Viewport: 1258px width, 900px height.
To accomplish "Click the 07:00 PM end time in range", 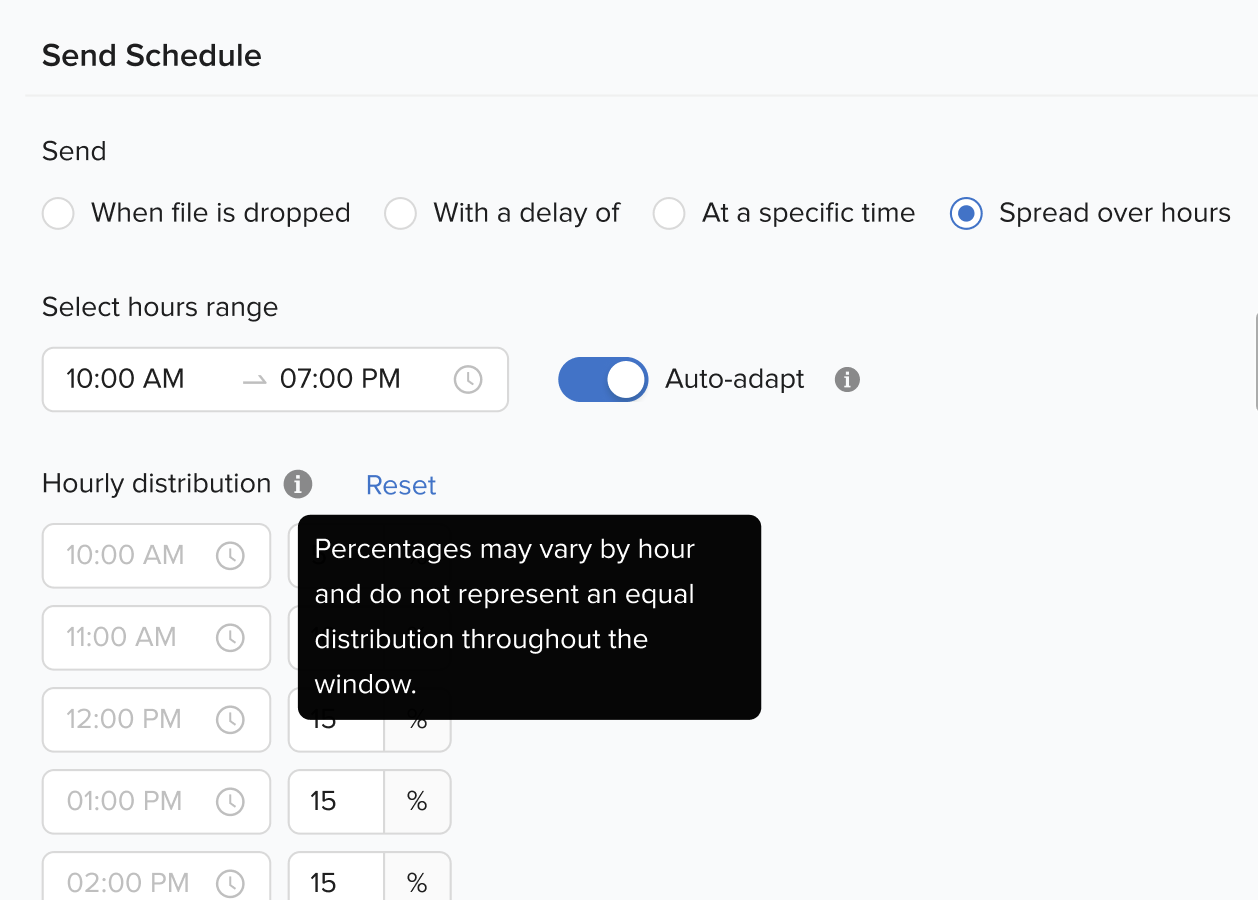I will coord(340,380).
